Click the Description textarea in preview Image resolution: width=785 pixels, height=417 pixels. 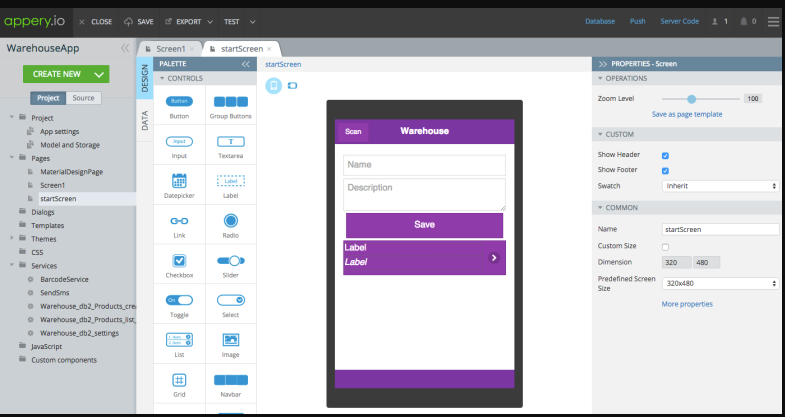(424, 194)
